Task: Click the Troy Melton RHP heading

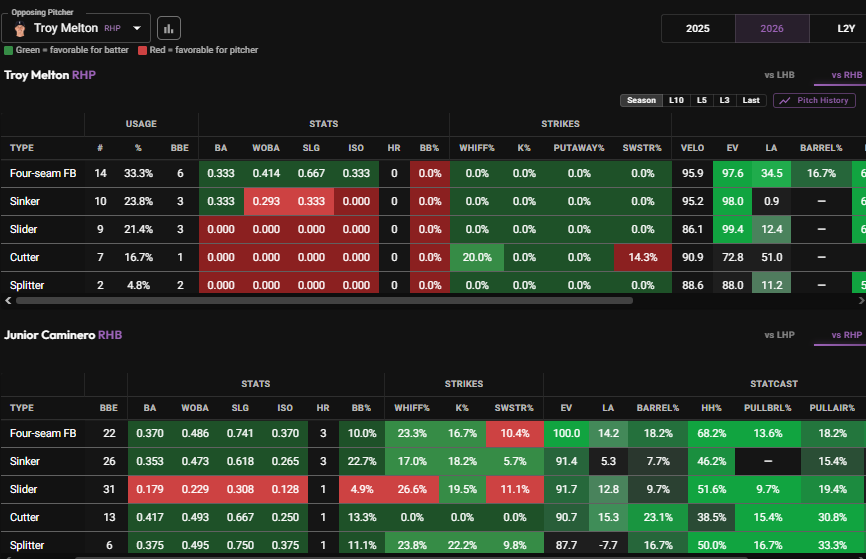Action: [x=50, y=75]
